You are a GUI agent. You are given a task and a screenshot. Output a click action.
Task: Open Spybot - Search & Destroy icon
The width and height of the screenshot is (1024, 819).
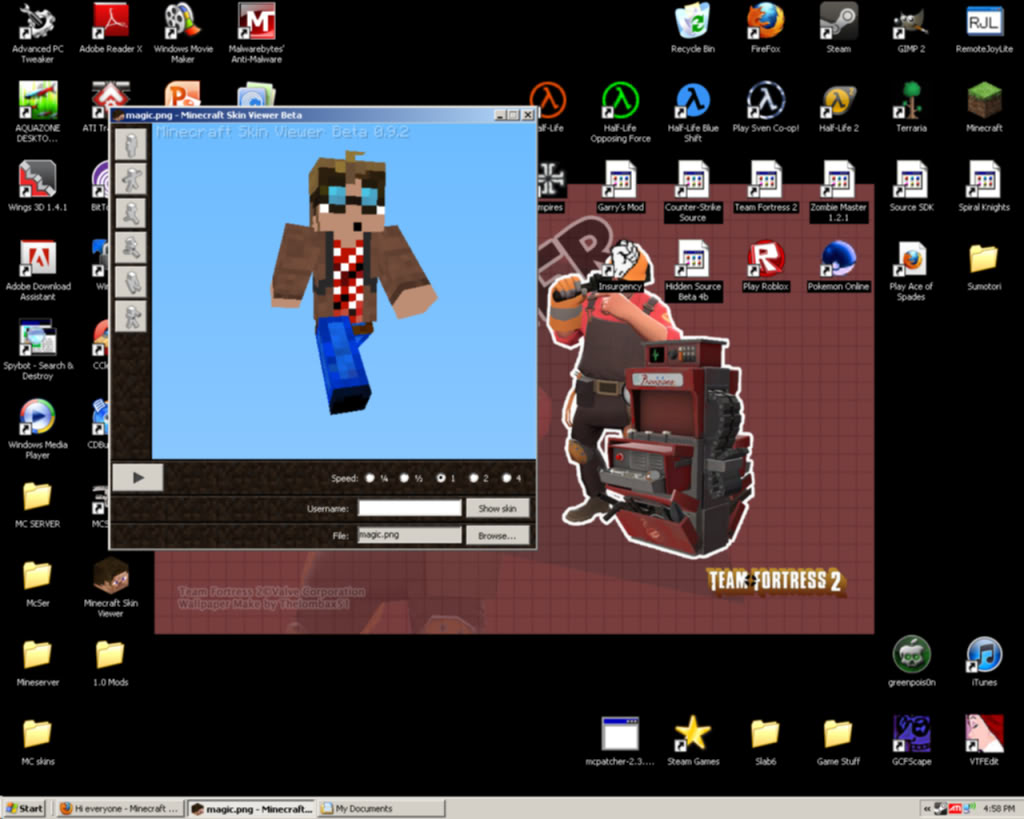pos(37,349)
